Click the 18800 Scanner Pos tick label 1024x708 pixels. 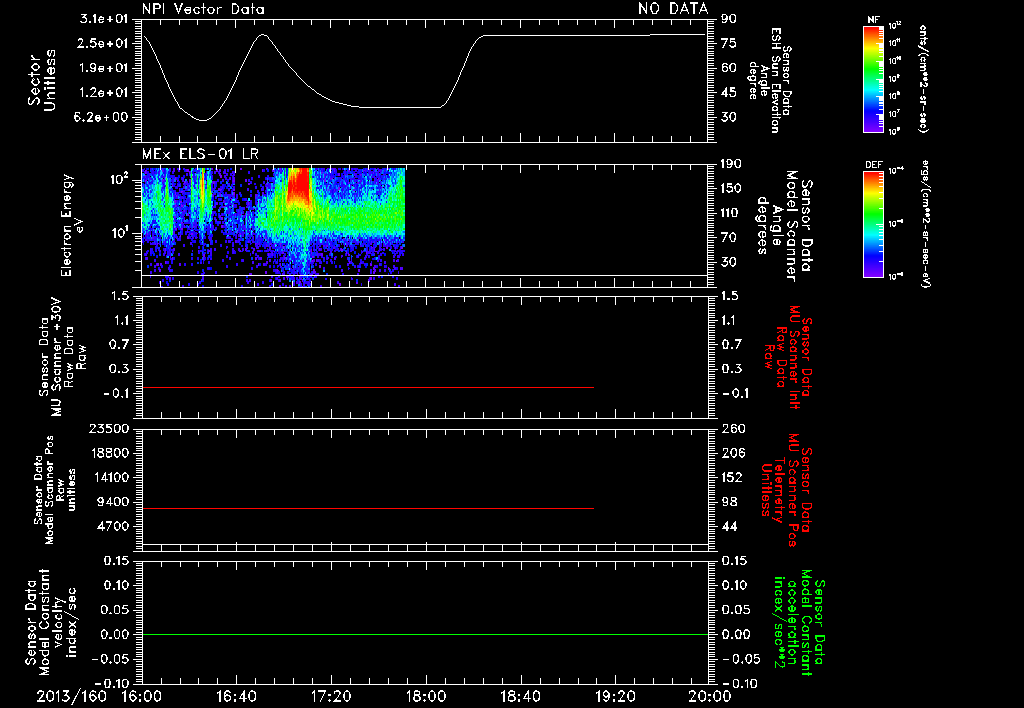click(x=108, y=453)
